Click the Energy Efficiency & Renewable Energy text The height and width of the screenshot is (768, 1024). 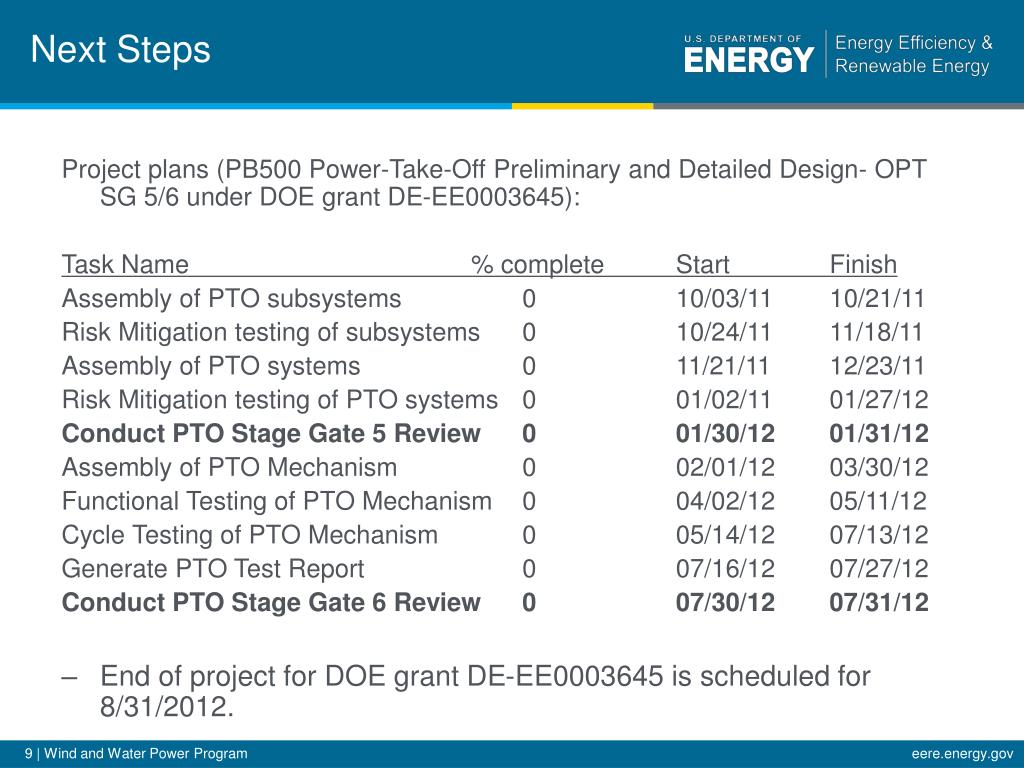913,54
